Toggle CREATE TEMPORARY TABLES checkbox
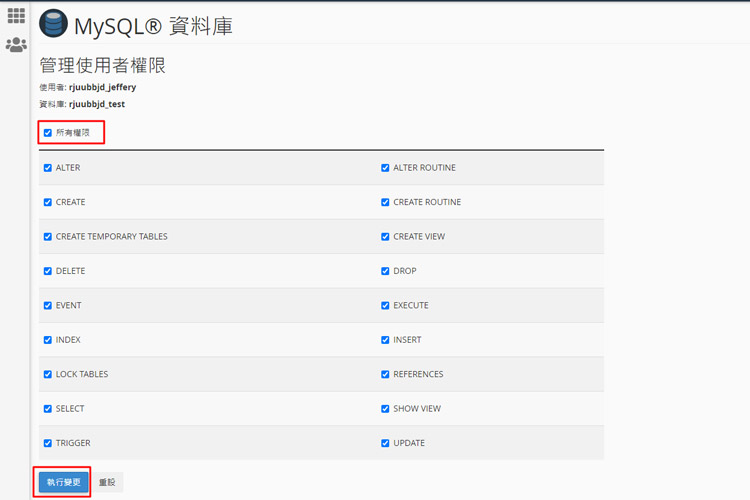 click(x=48, y=237)
